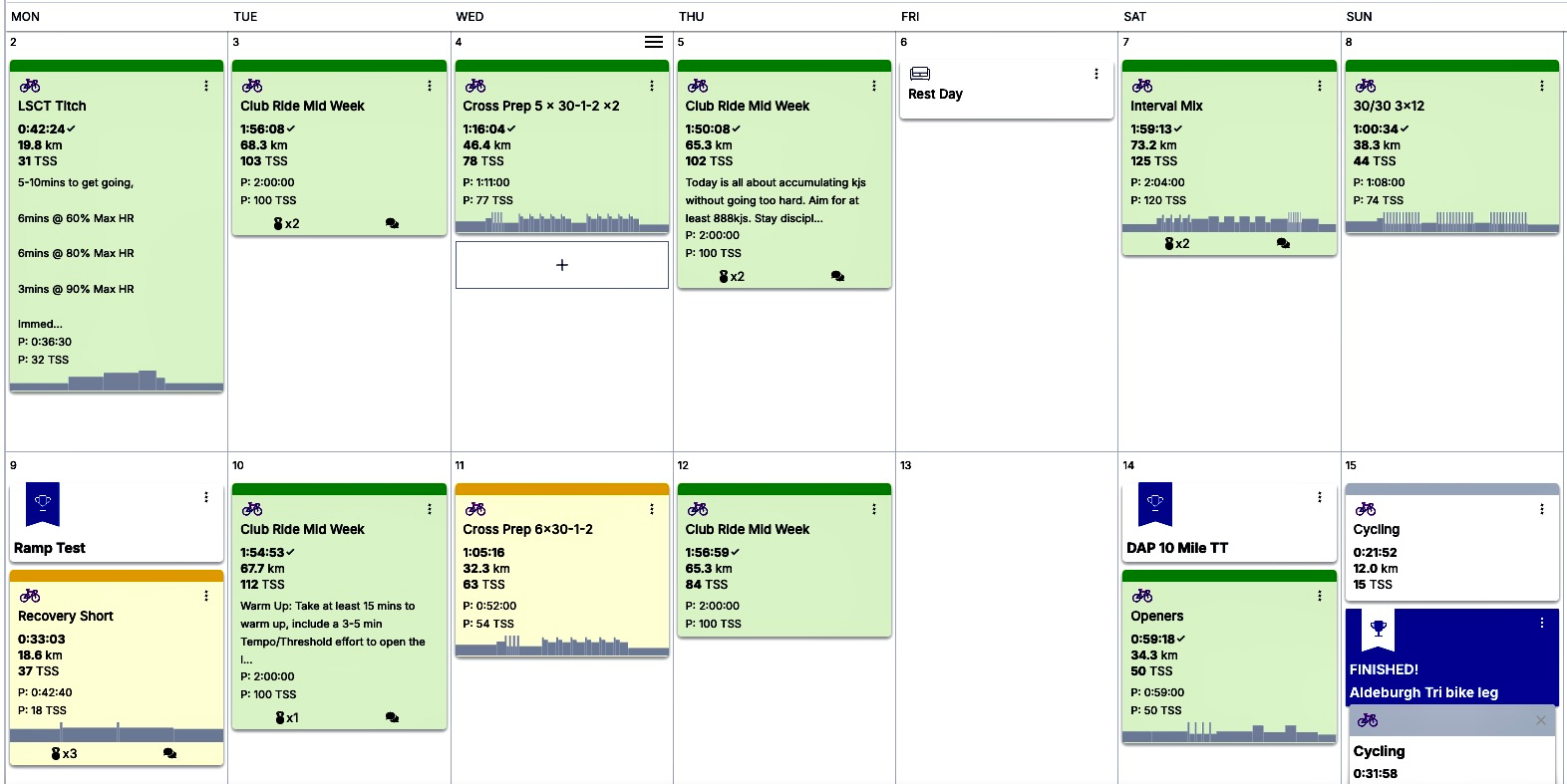The image size is (1567, 784).
Task: Open the Openers workout on Saturday 14
Action: pos(1156,616)
